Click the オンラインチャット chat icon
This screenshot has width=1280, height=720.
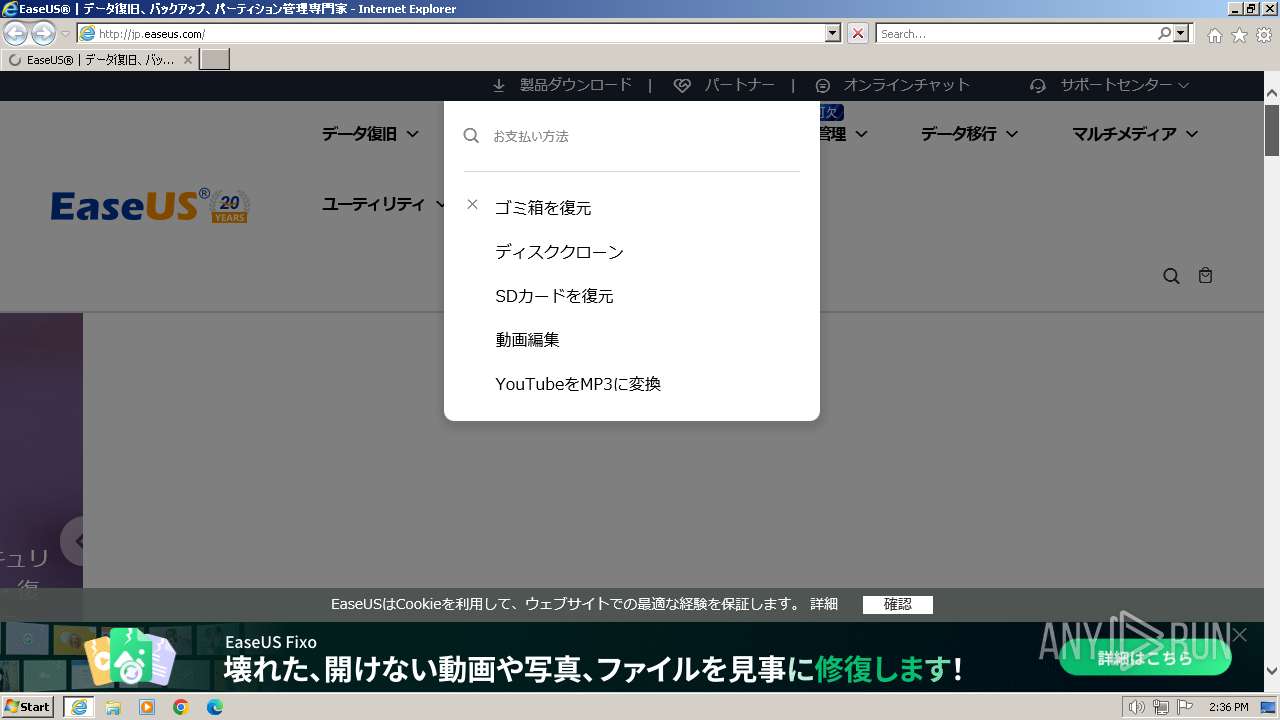[x=823, y=86]
